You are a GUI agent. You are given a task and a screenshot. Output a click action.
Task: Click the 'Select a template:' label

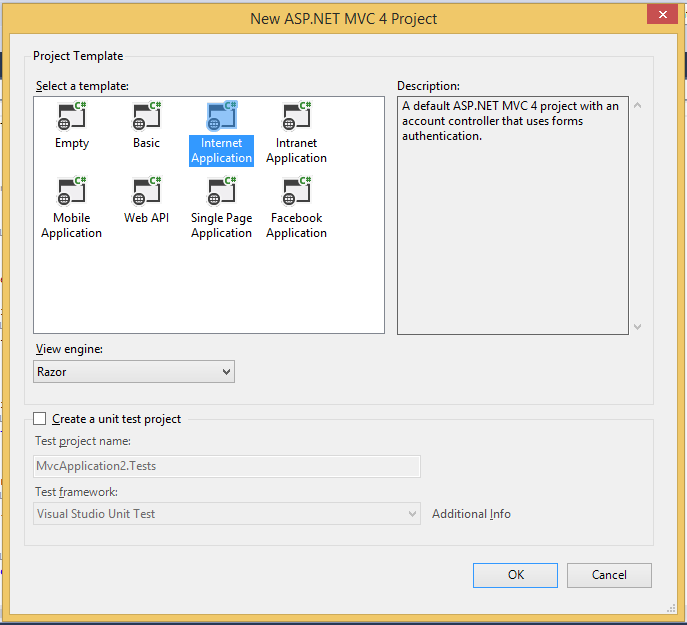[x=82, y=86]
